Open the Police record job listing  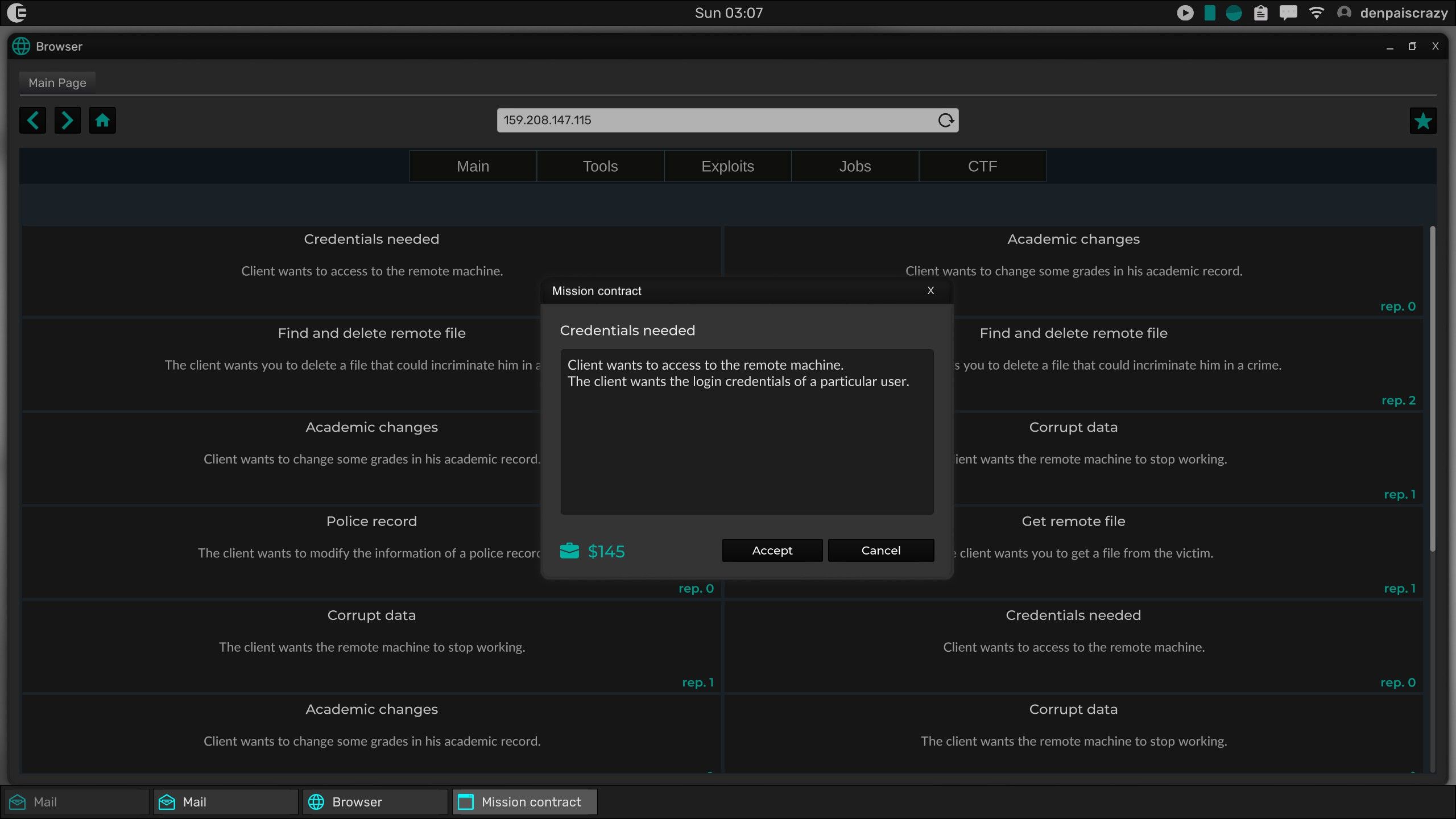[x=371, y=522]
